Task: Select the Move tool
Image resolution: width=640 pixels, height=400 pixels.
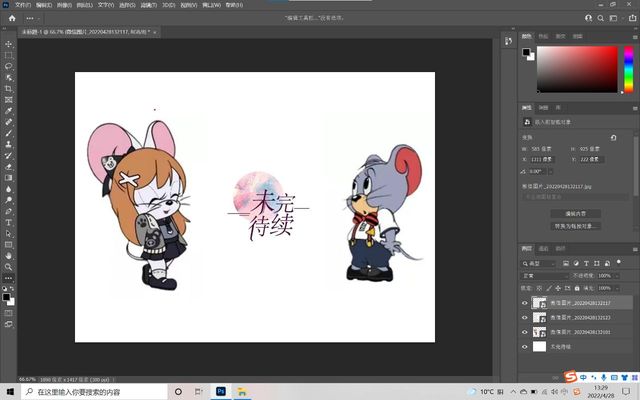Action: (9, 44)
